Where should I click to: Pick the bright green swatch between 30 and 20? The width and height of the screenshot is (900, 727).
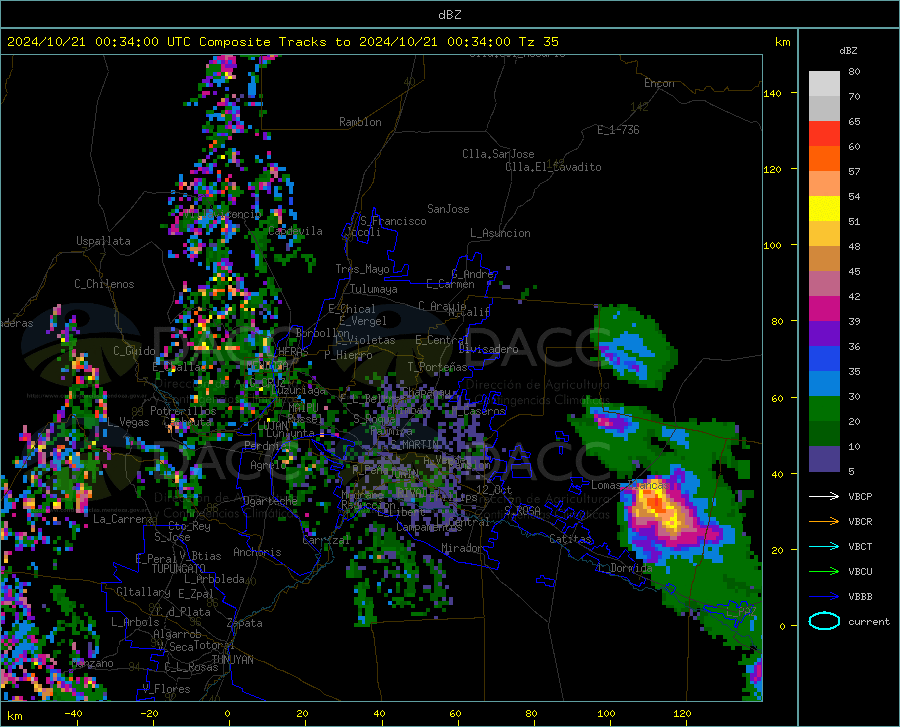pos(824,409)
